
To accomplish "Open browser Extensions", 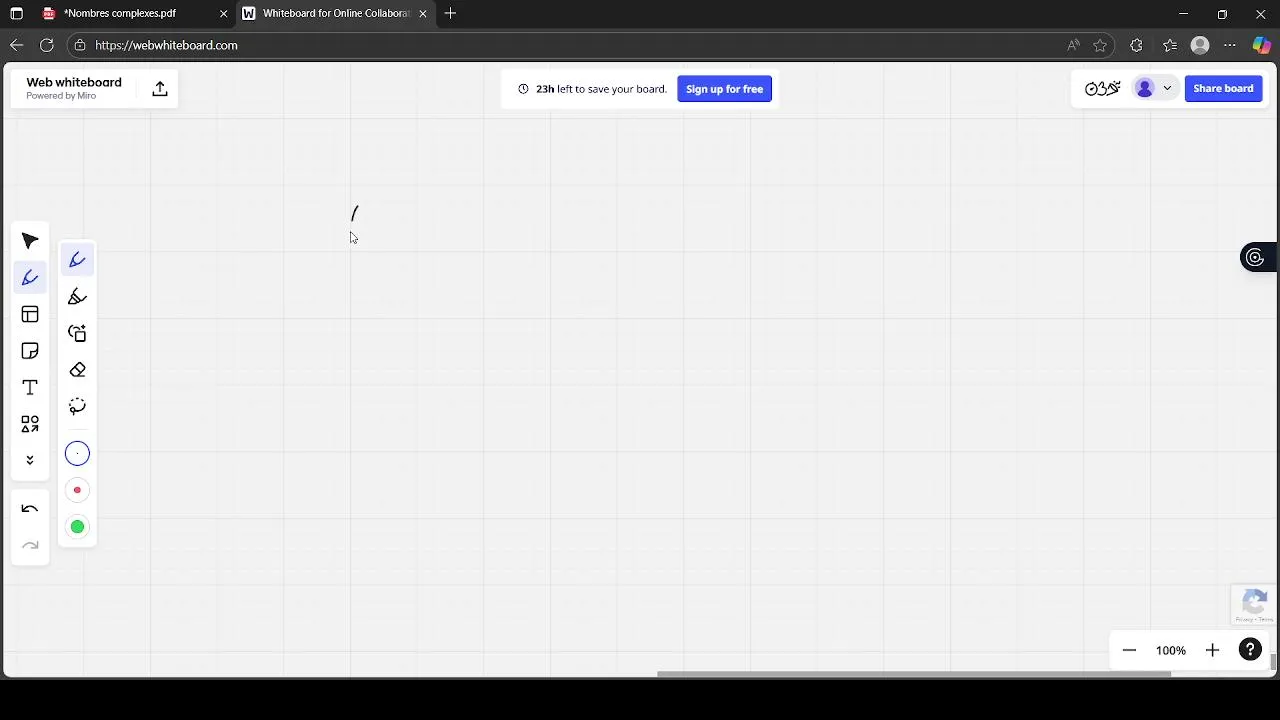I will [x=1136, y=45].
